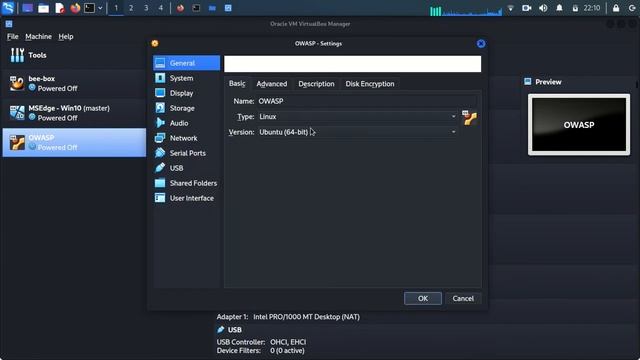
Task: Click the OS type icon beside Type field
Action: click(x=469, y=118)
